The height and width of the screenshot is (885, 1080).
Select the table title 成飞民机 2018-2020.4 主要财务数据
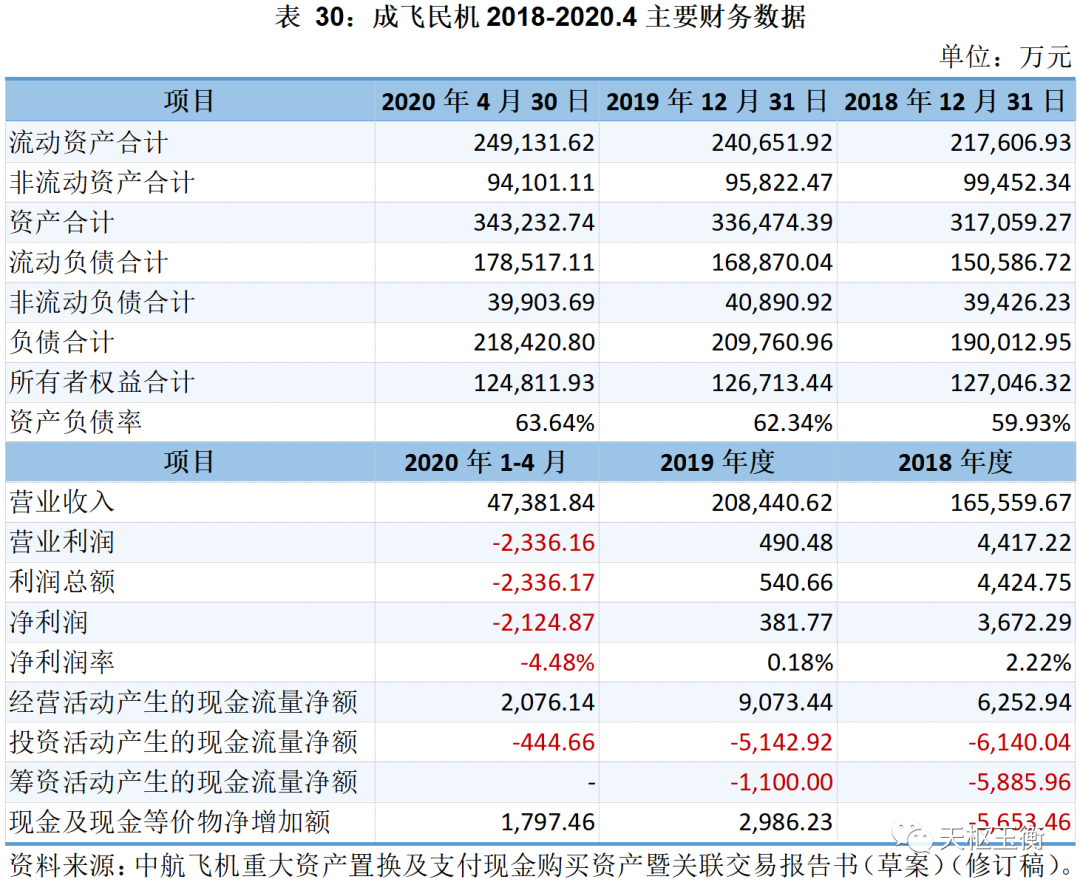[540, 18]
